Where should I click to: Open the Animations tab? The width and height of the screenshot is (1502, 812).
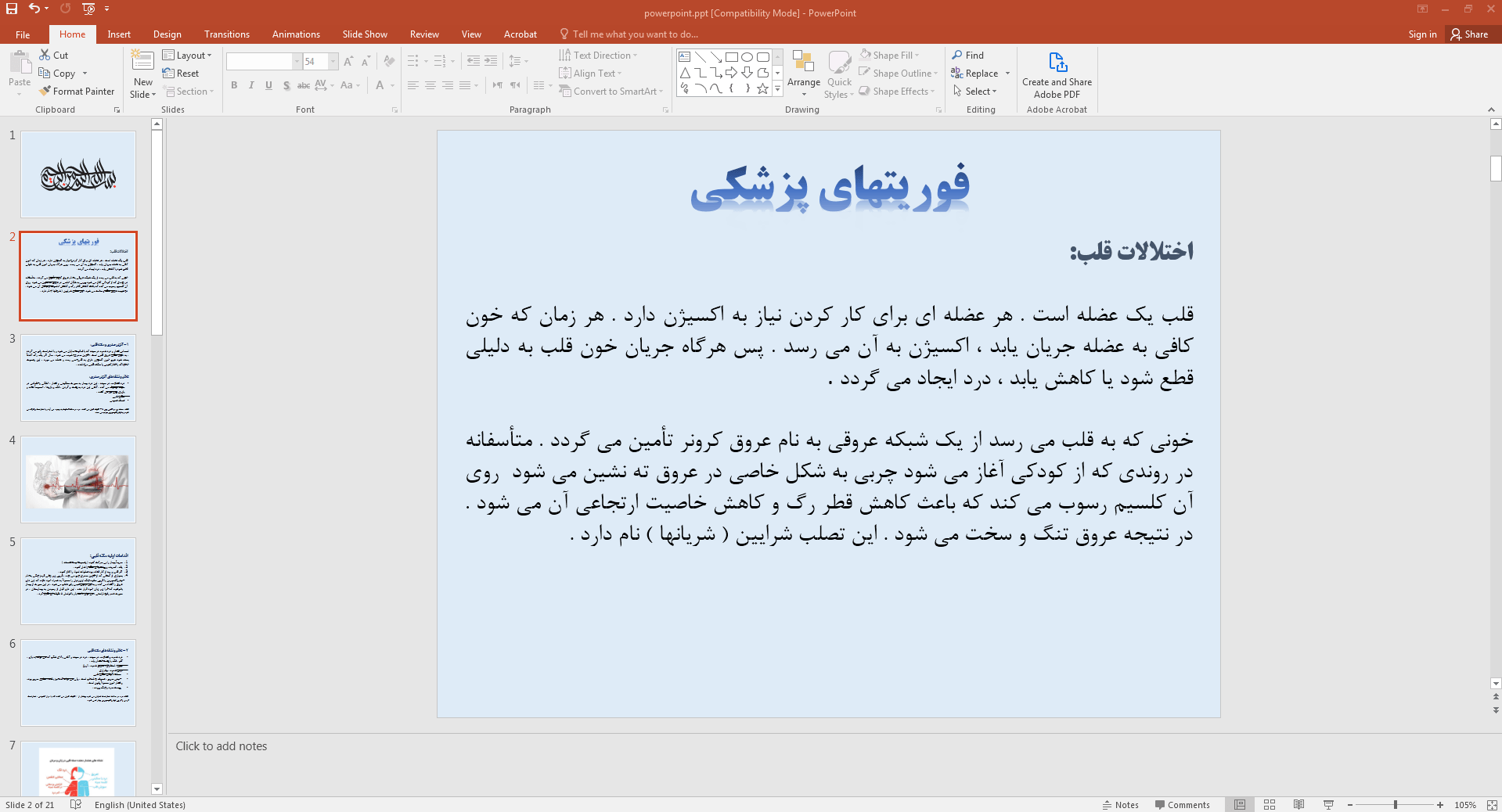coord(296,34)
